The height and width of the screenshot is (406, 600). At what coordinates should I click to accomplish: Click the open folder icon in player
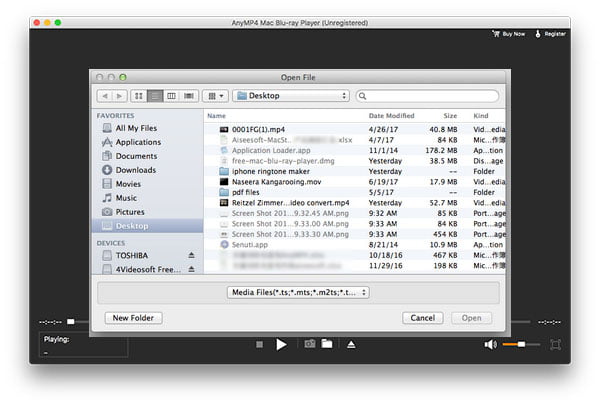point(327,344)
